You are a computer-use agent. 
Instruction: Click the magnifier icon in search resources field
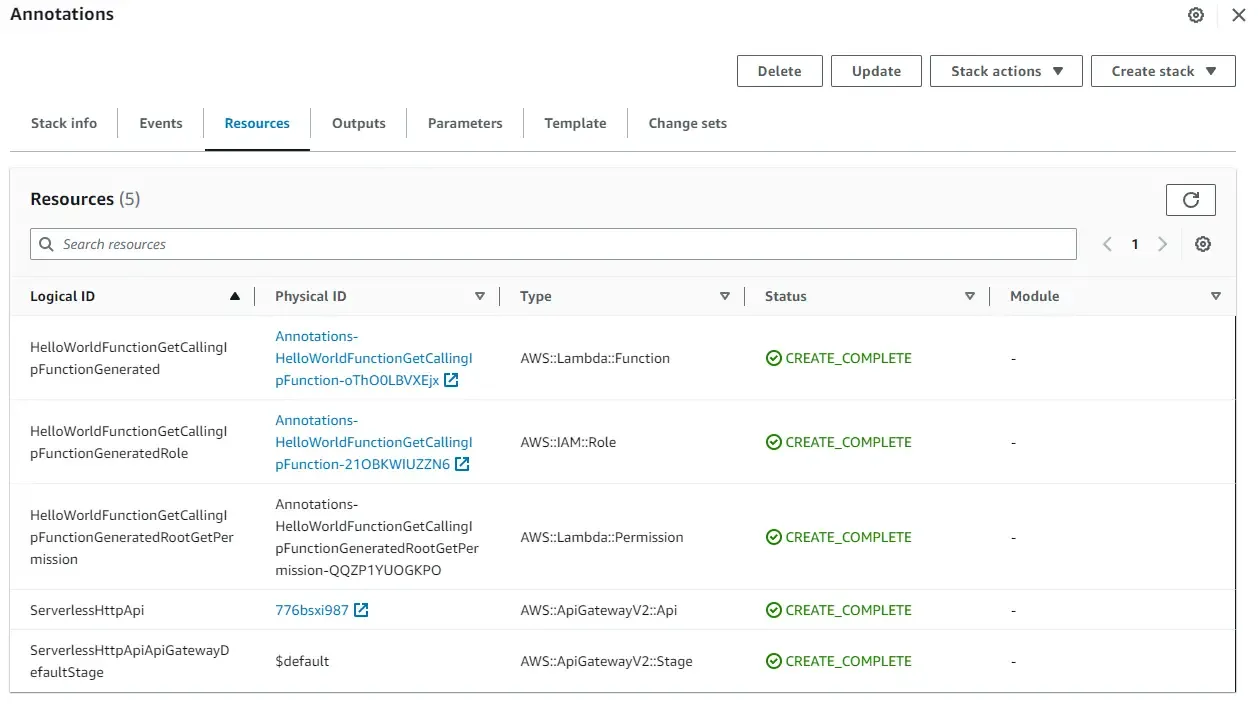[46, 243]
